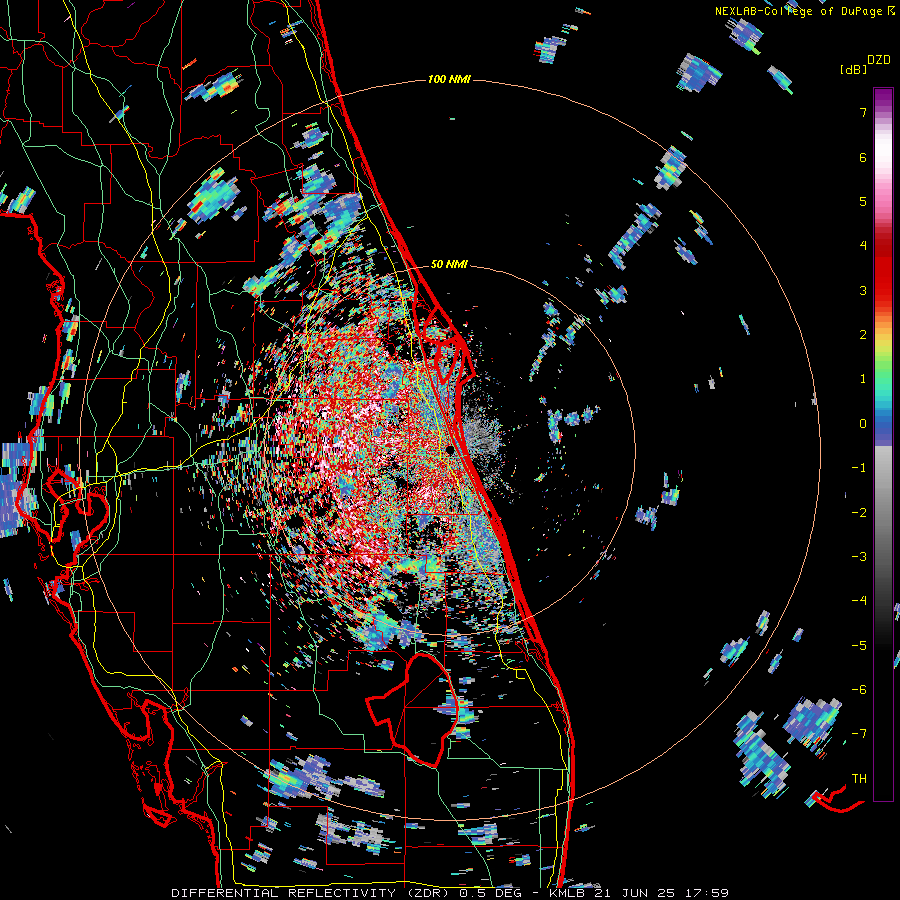Screen dimensions: 900x900
Task: Click the "0" value on the color scale
Action: (863, 424)
